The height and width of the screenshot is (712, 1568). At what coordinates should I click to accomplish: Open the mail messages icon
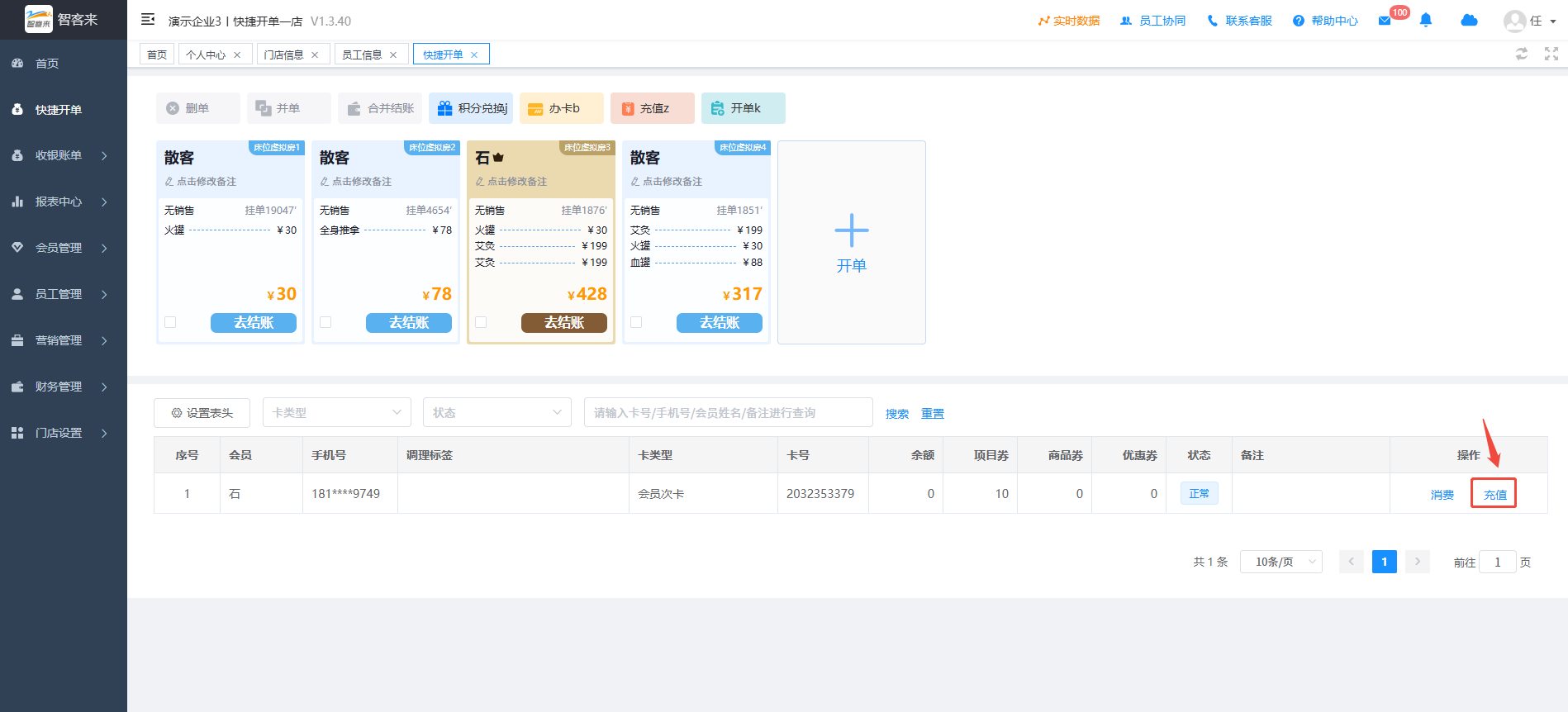(1385, 21)
